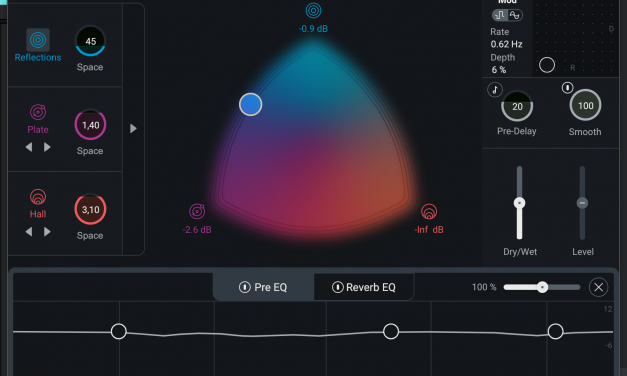The width and height of the screenshot is (627, 376).
Task: Click the Reflections label text
Action: (x=38, y=57)
